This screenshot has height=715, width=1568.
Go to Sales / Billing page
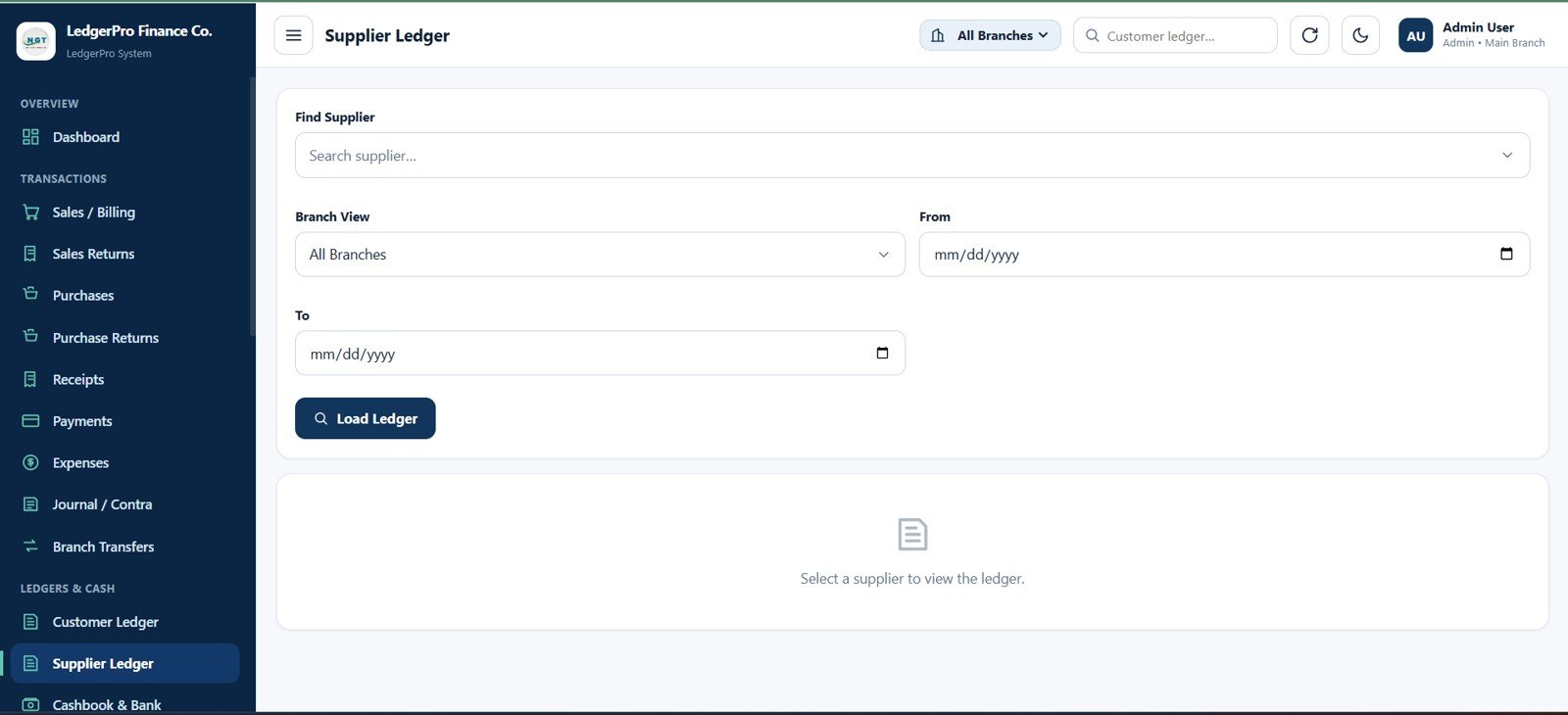124,213
